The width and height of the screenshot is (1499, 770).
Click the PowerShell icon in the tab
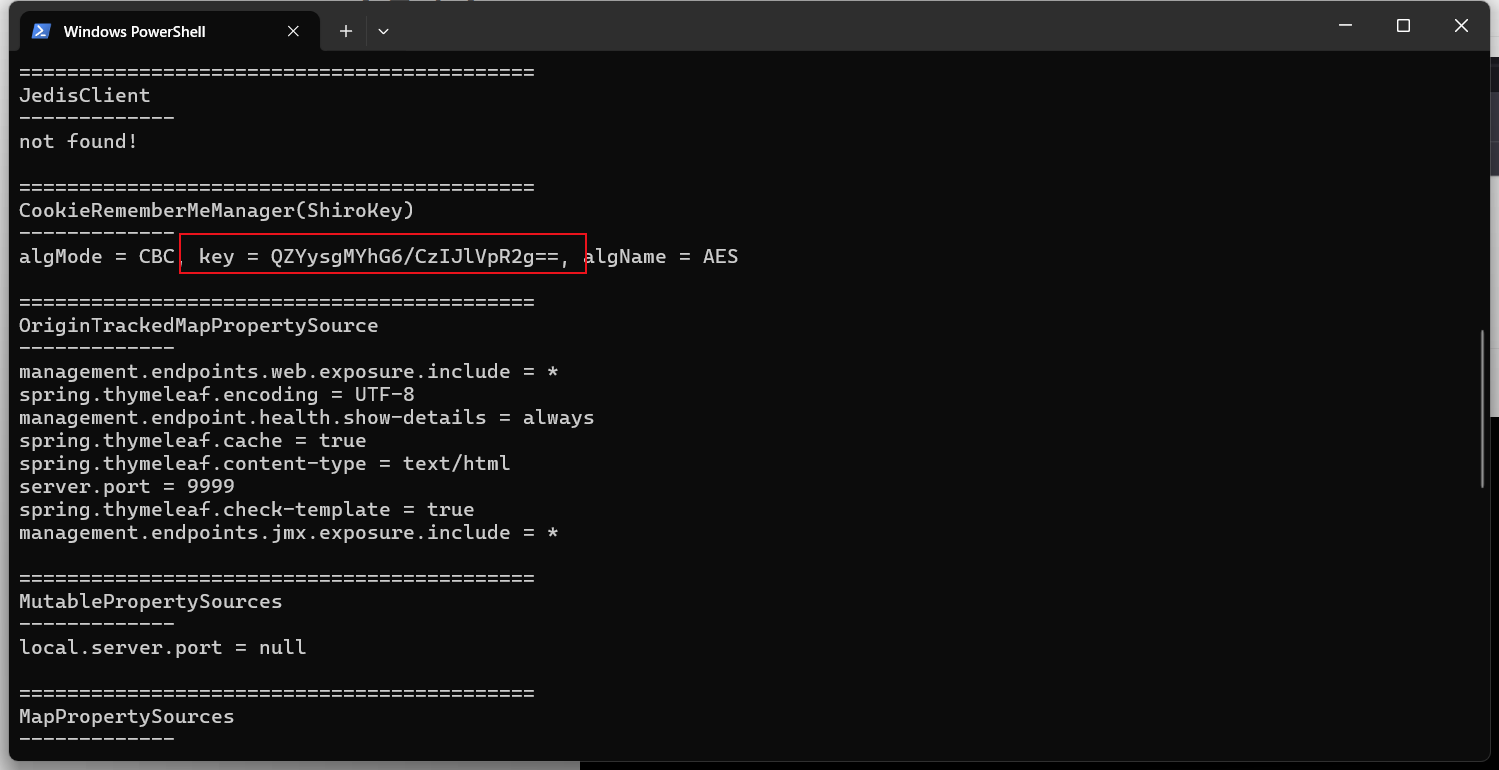(x=41, y=31)
